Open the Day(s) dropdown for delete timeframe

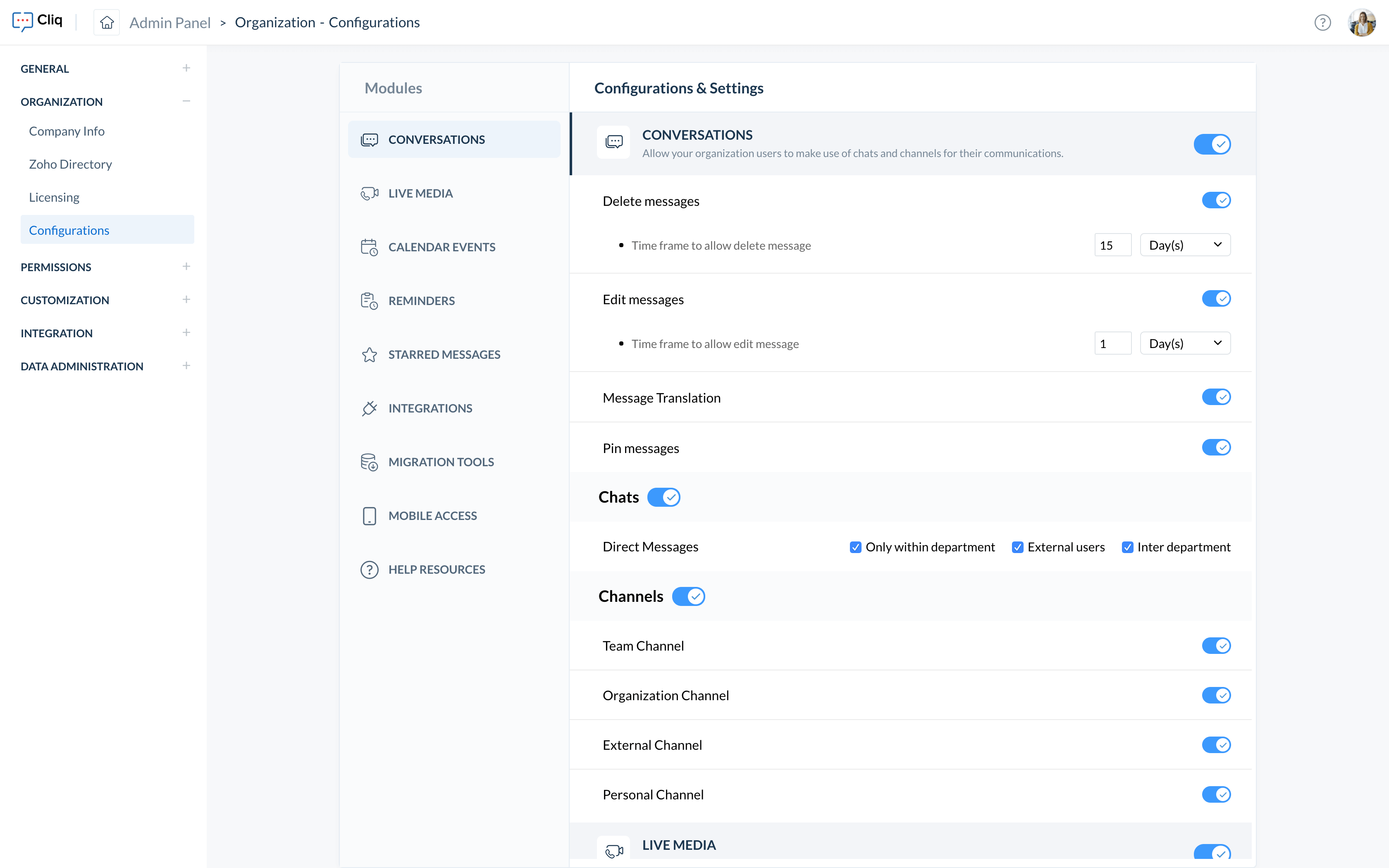pos(1185,245)
